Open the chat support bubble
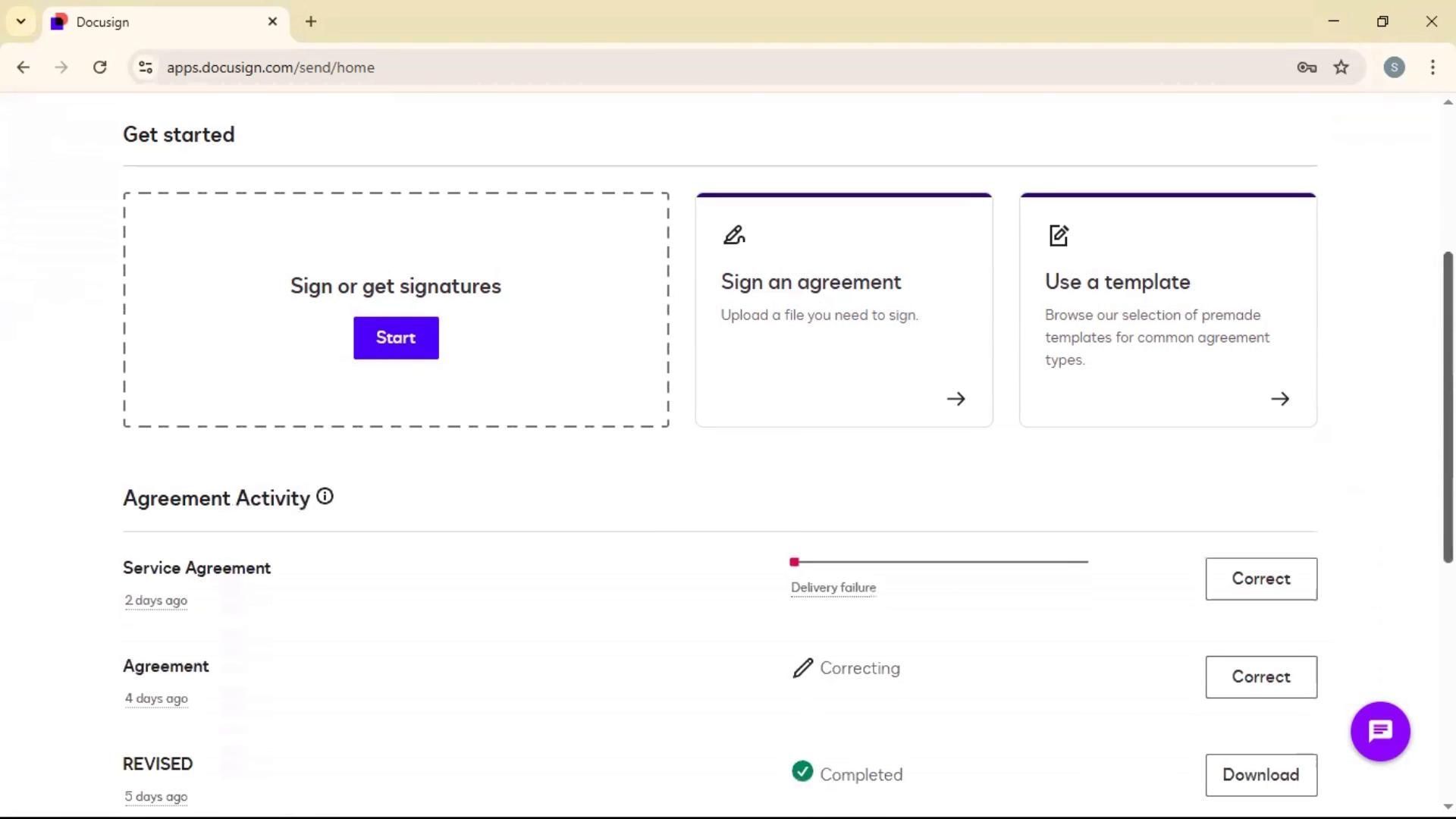This screenshot has height=819, width=1456. 1379,731
